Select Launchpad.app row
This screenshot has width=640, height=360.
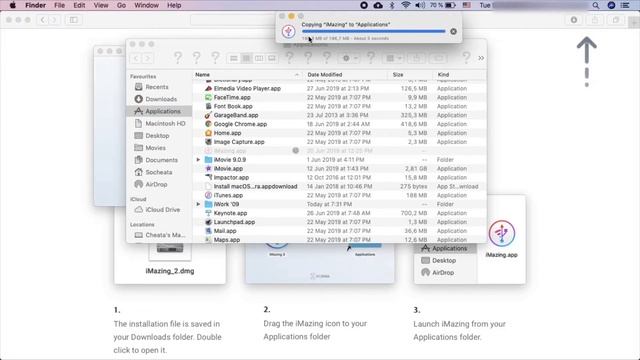point(339,222)
